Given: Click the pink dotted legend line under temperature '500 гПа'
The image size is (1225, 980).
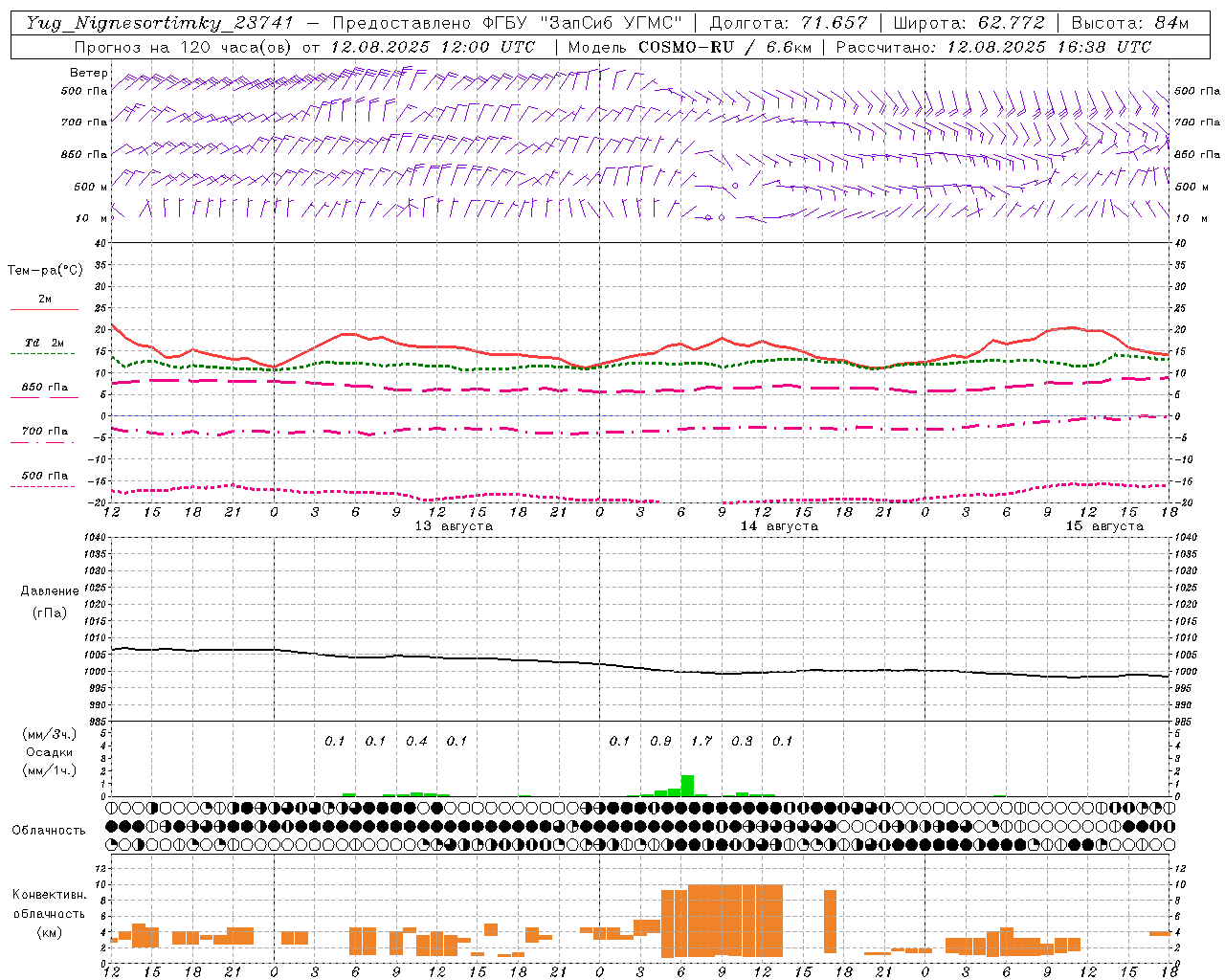Looking at the screenshot, I should pyautogui.click(x=43, y=486).
